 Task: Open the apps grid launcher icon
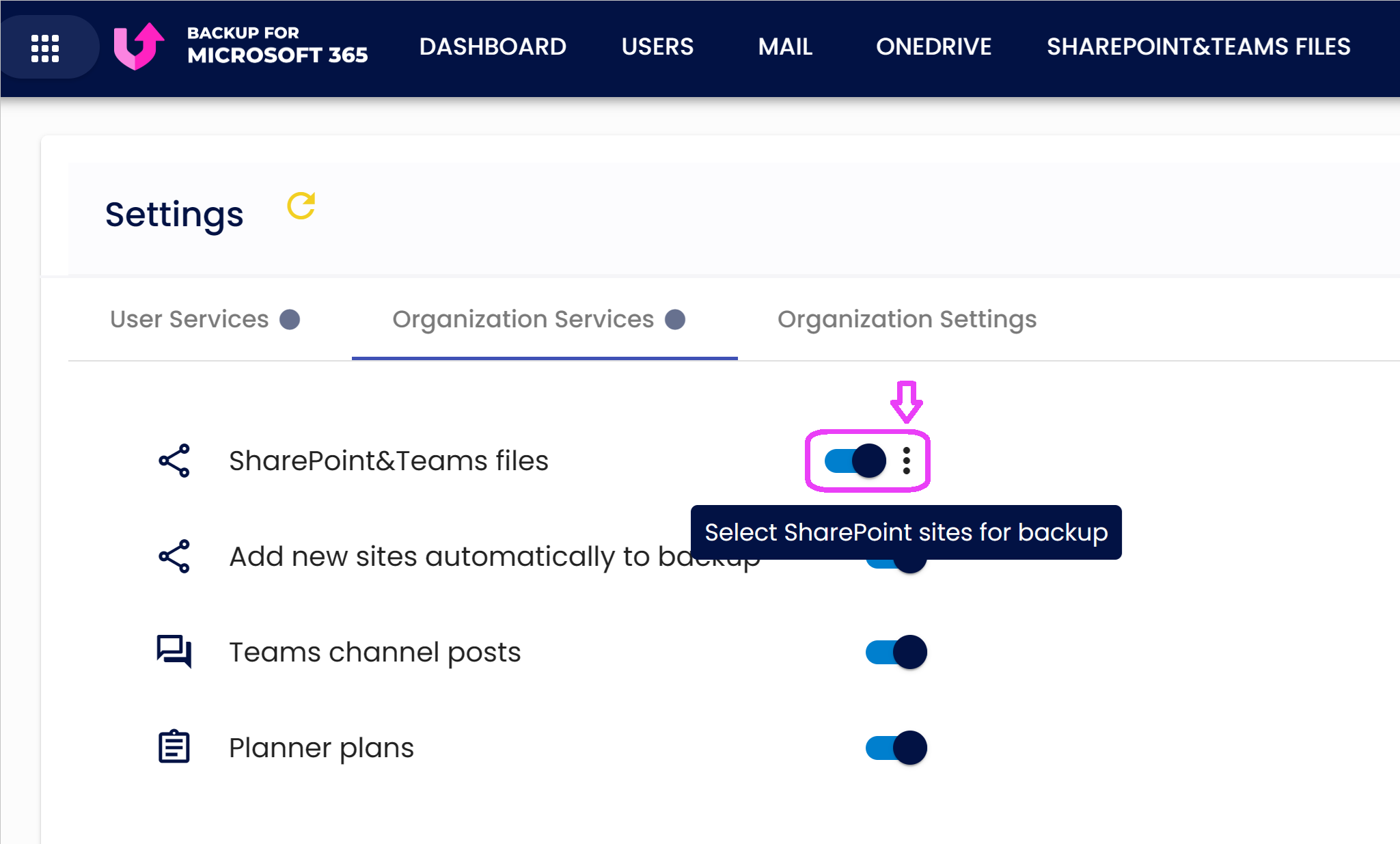tap(45, 47)
